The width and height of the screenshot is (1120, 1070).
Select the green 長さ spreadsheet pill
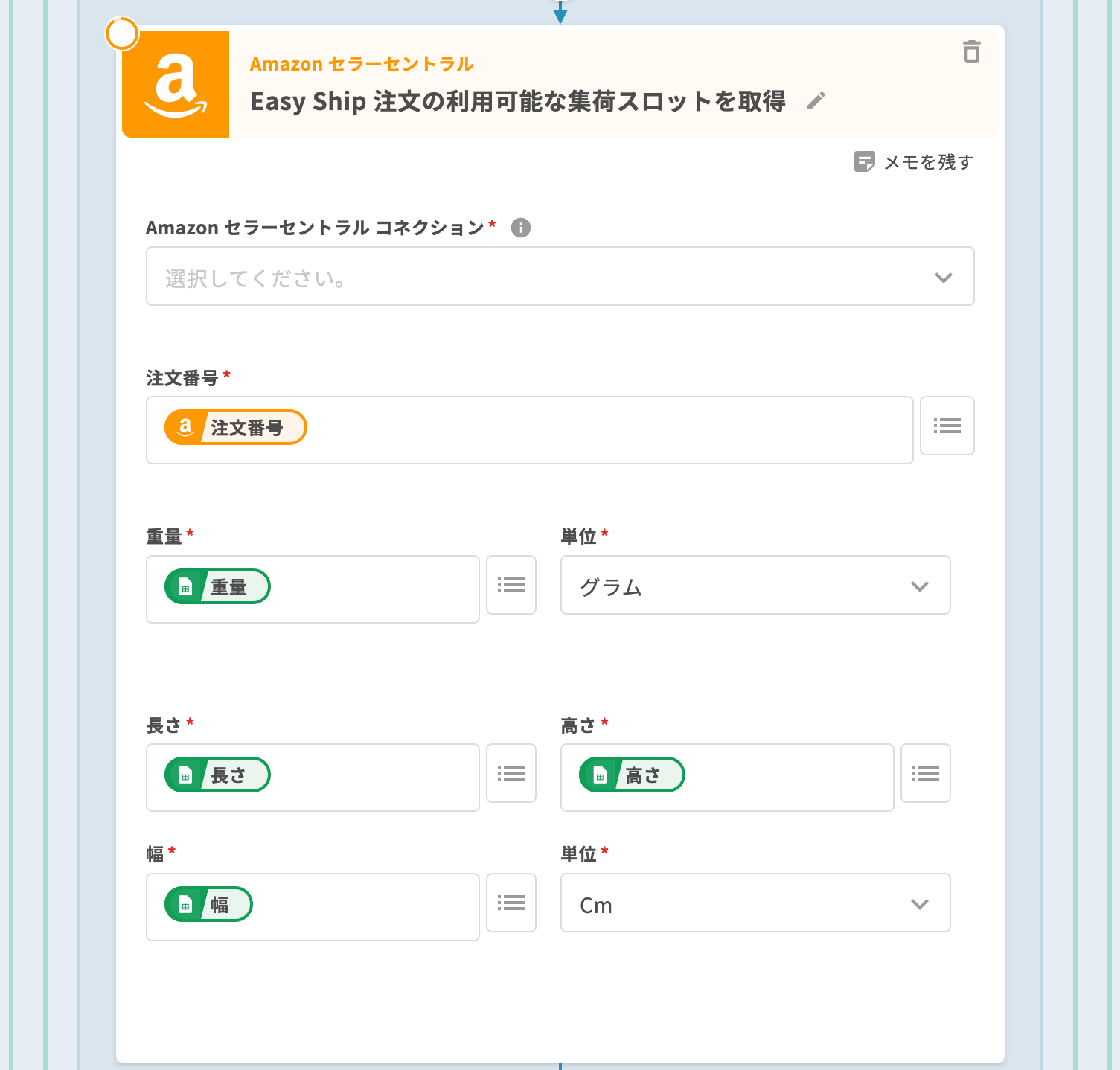217,775
